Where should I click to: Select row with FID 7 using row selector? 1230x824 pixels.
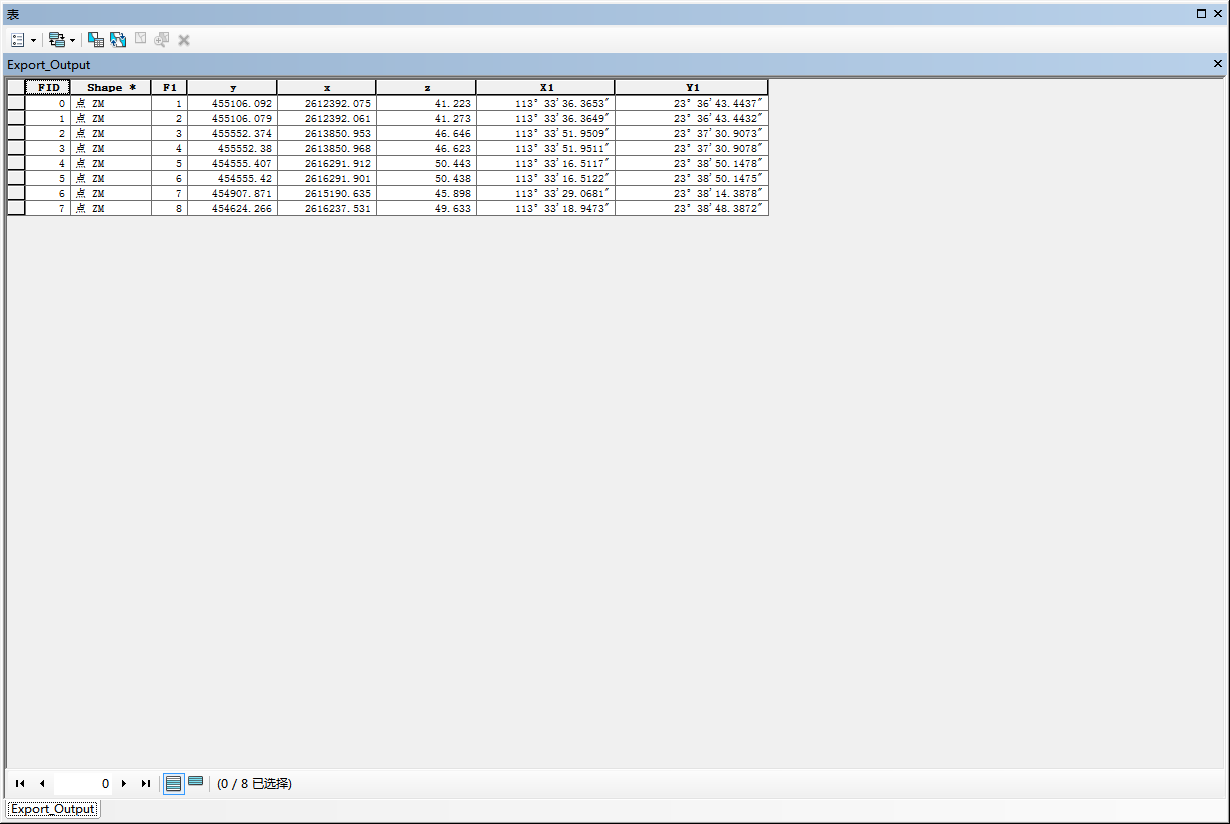point(16,208)
